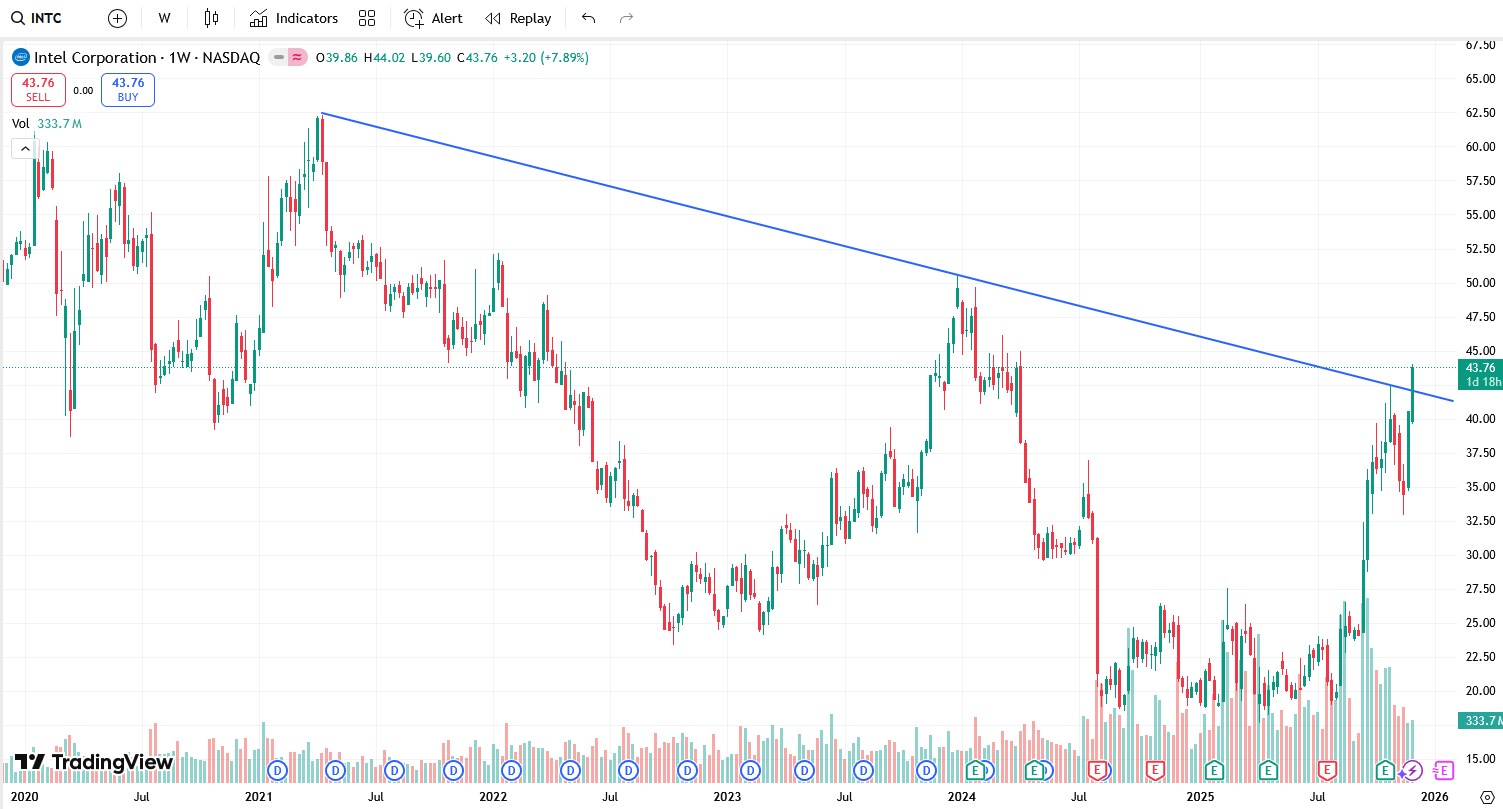Image resolution: width=1503 pixels, height=809 pixels.
Task: Click the 30.00 price axis label
Action: (1480, 555)
